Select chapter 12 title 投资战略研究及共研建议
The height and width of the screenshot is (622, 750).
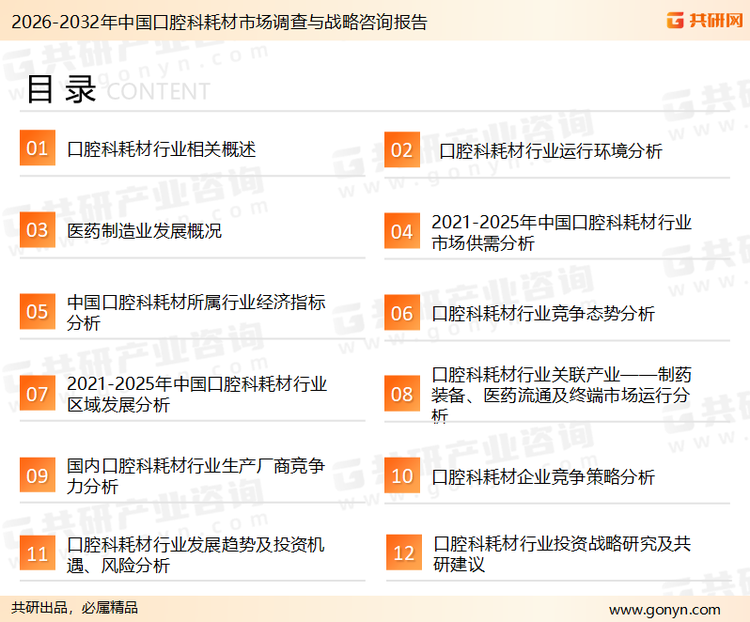(562, 554)
